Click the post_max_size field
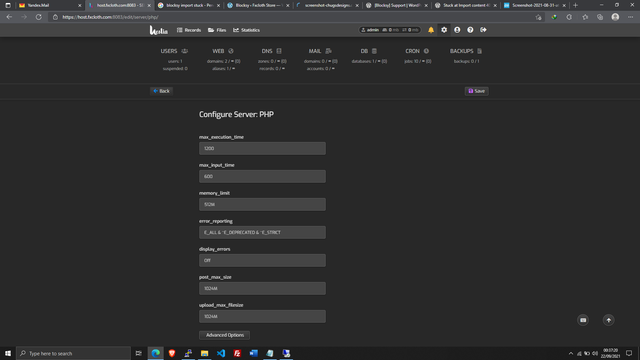Viewport: 640px width, 360px height. click(262, 288)
